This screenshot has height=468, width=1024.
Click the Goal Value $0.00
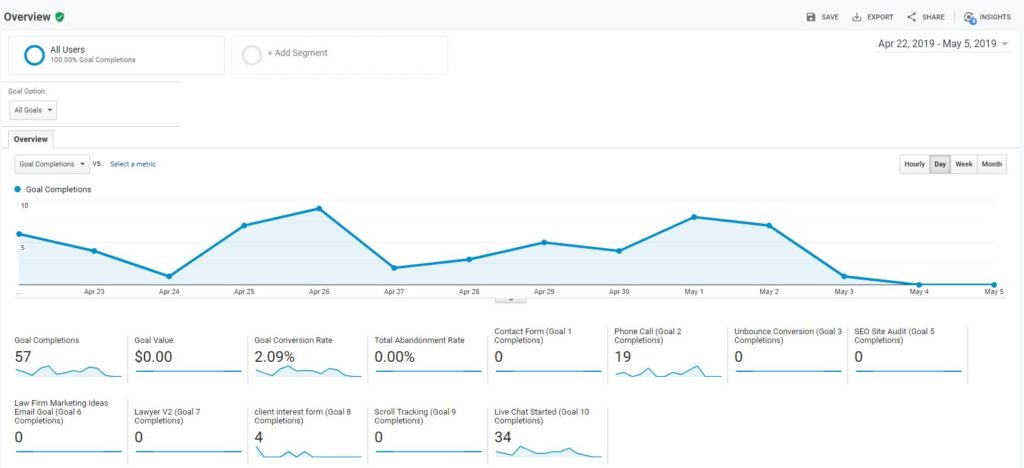[153, 356]
